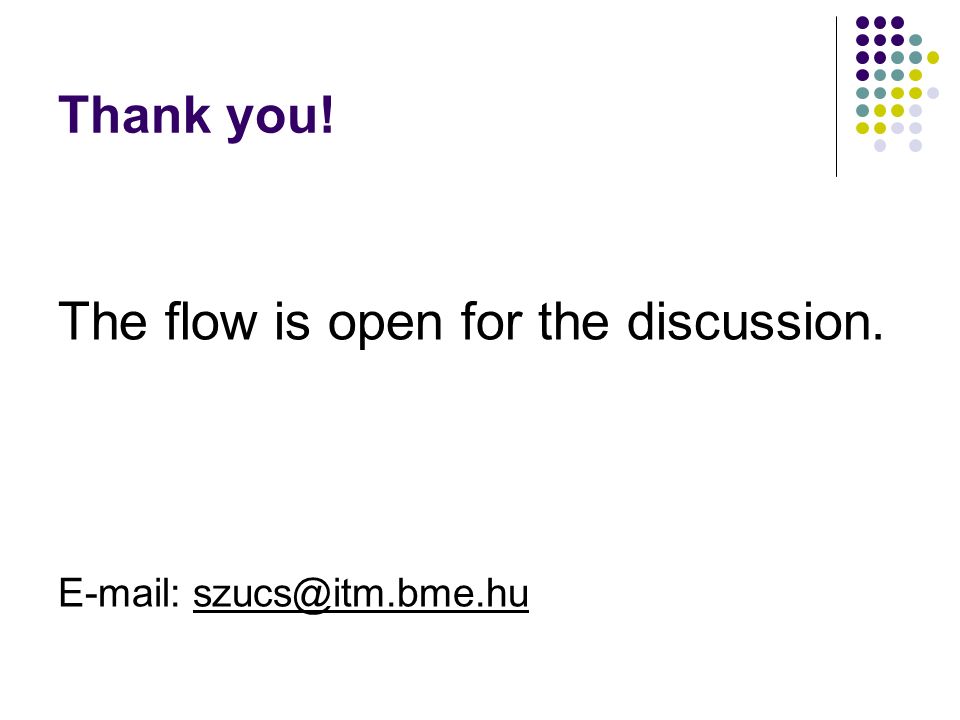This screenshot has width=960, height=720.
Task: Click the word "The" starting the sentence
Action: pos(103,321)
